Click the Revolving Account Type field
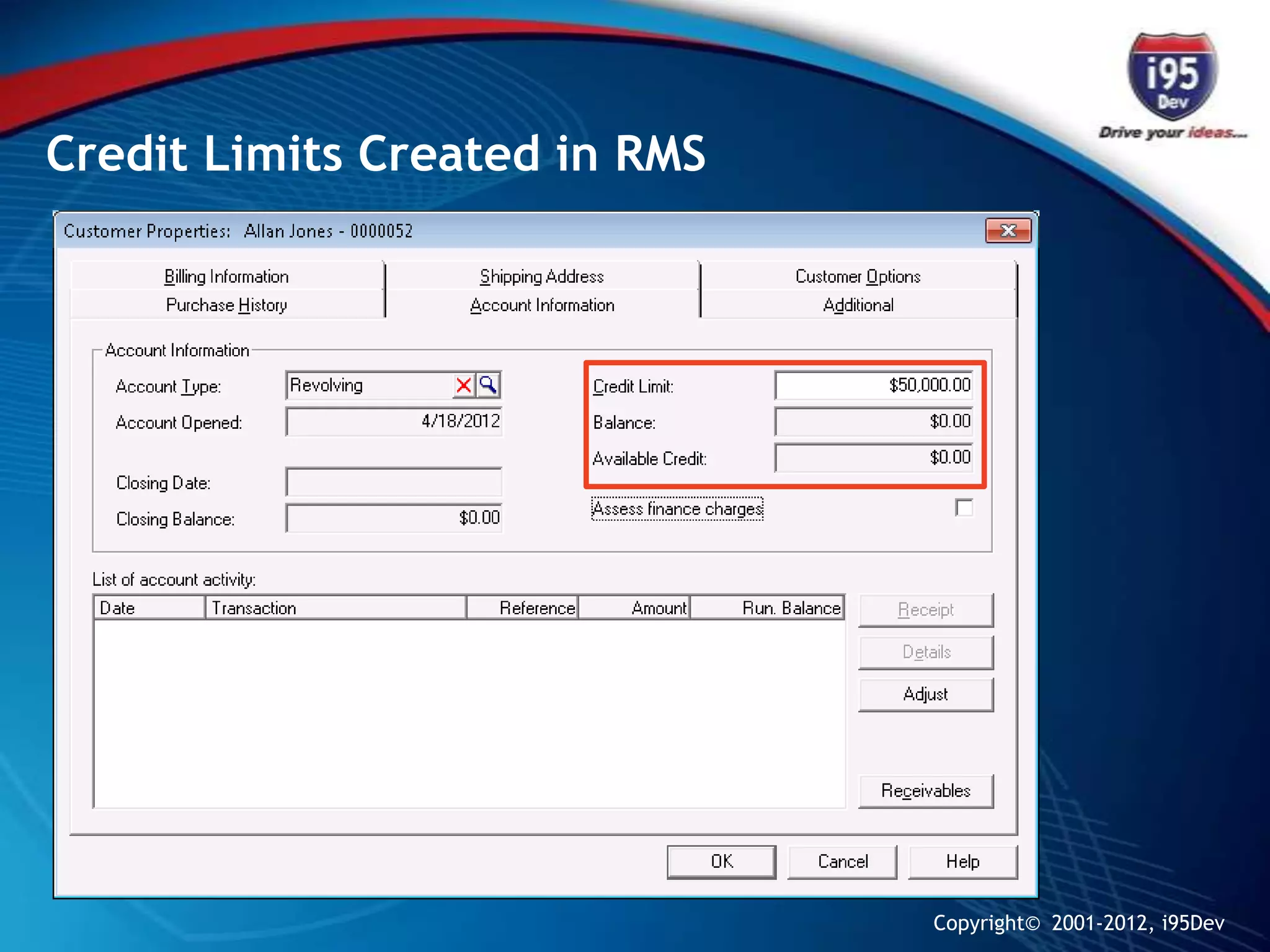This screenshot has height=952, width=1270. (x=370, y=386)
